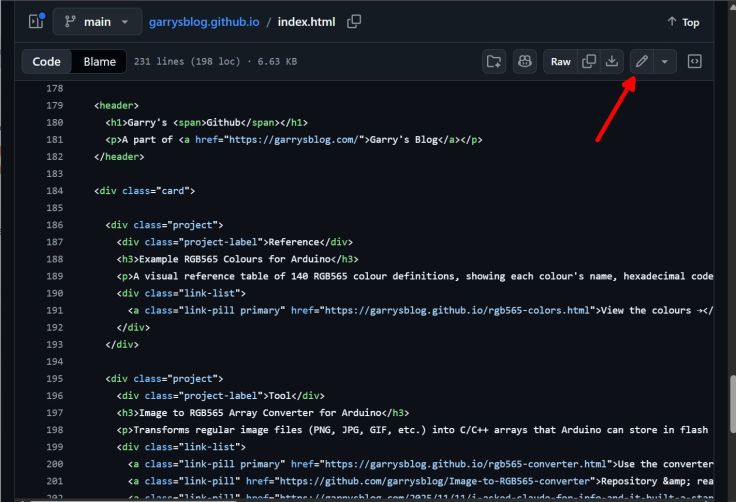Click line number 195
The width and height of the screenshot is (736, 502).
pyautogui.click(x=54, y=378)
